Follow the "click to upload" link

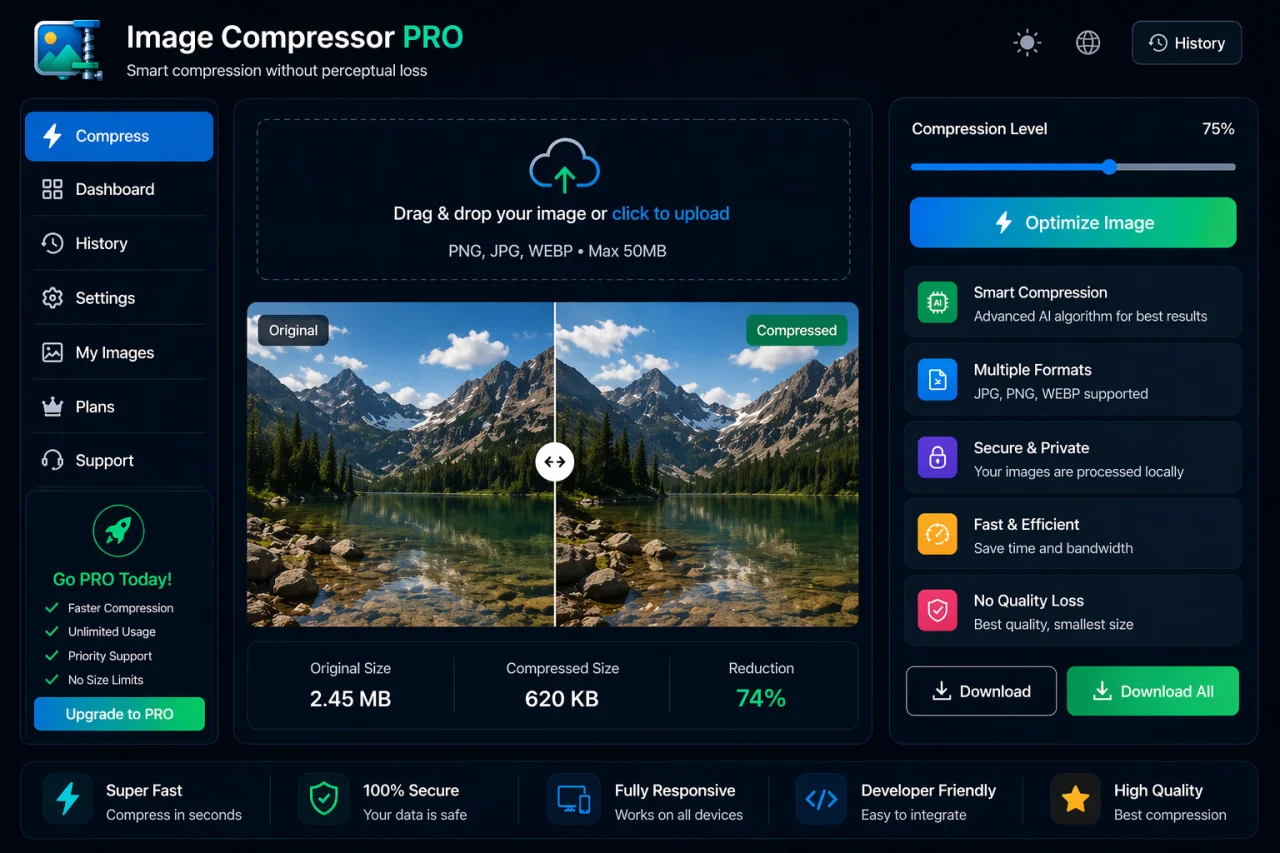pos(671,213)
